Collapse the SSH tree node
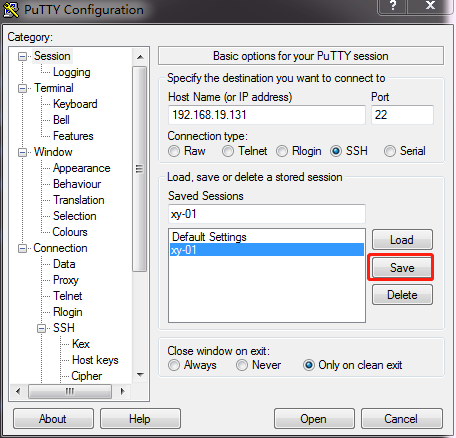 (x=41, y=328)
